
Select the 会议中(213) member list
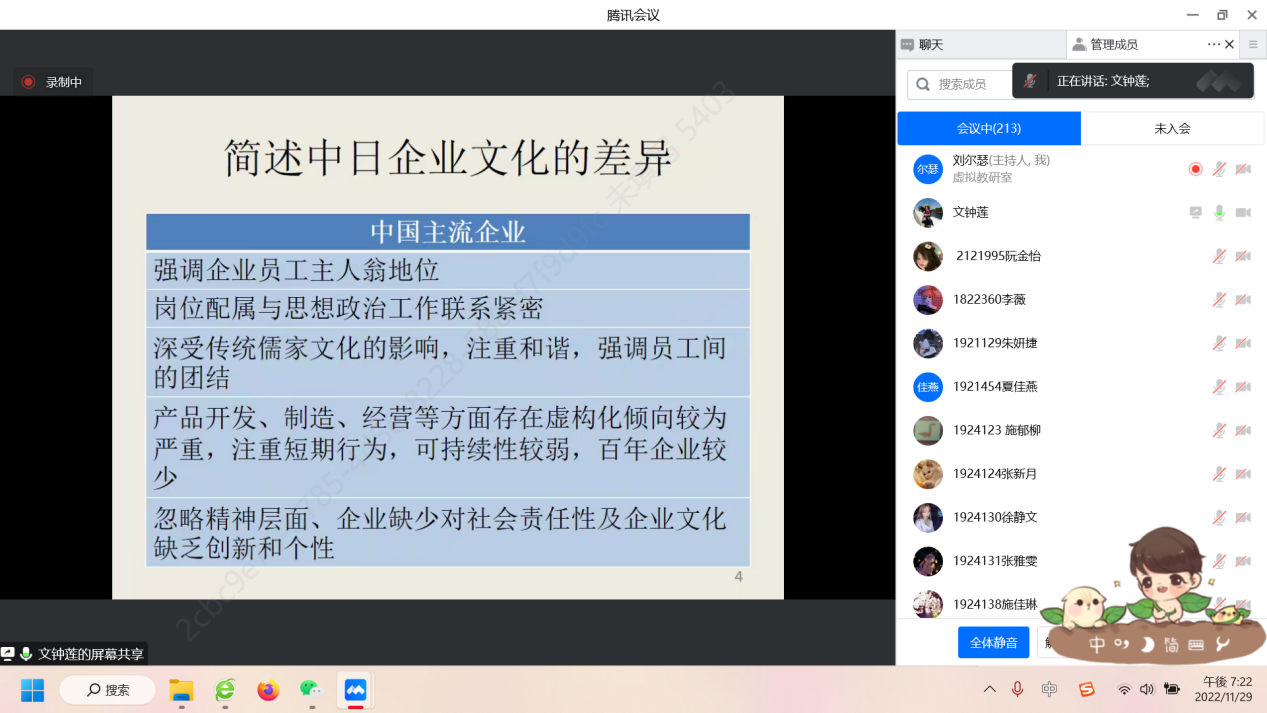pyautogui.click(x=988, y=129)
